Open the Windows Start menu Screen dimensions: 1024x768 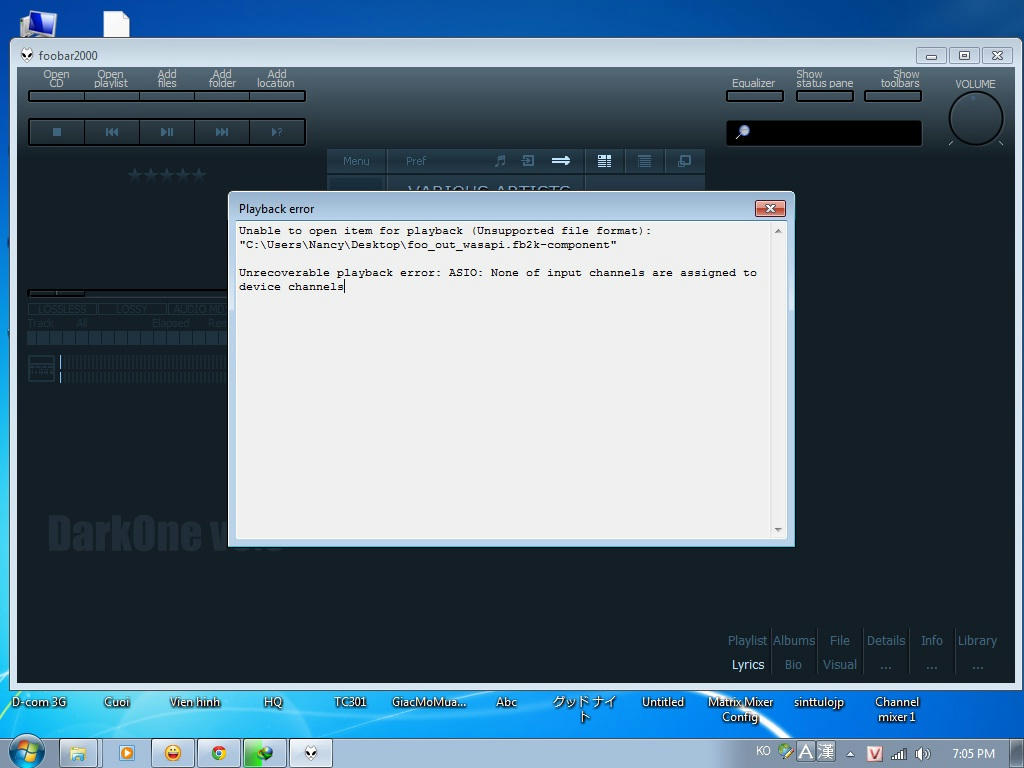(27, 752)
